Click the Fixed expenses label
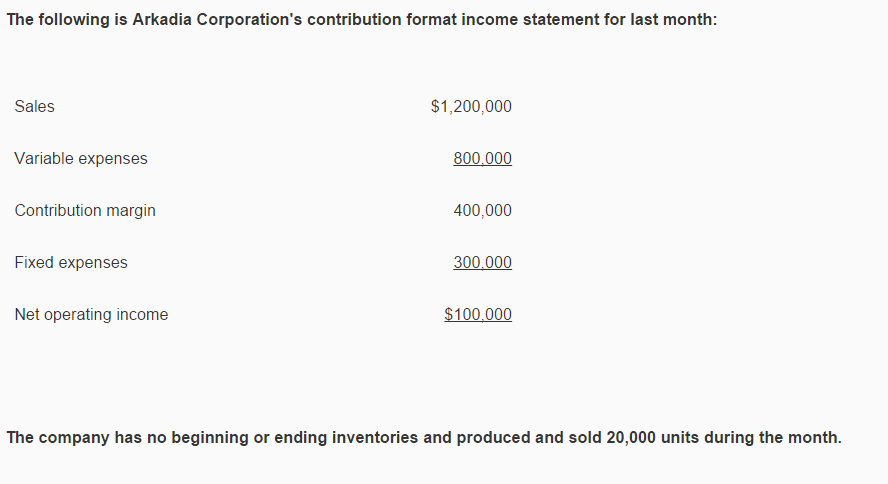Viewport: 888px width, 484px height. [71, 263]
